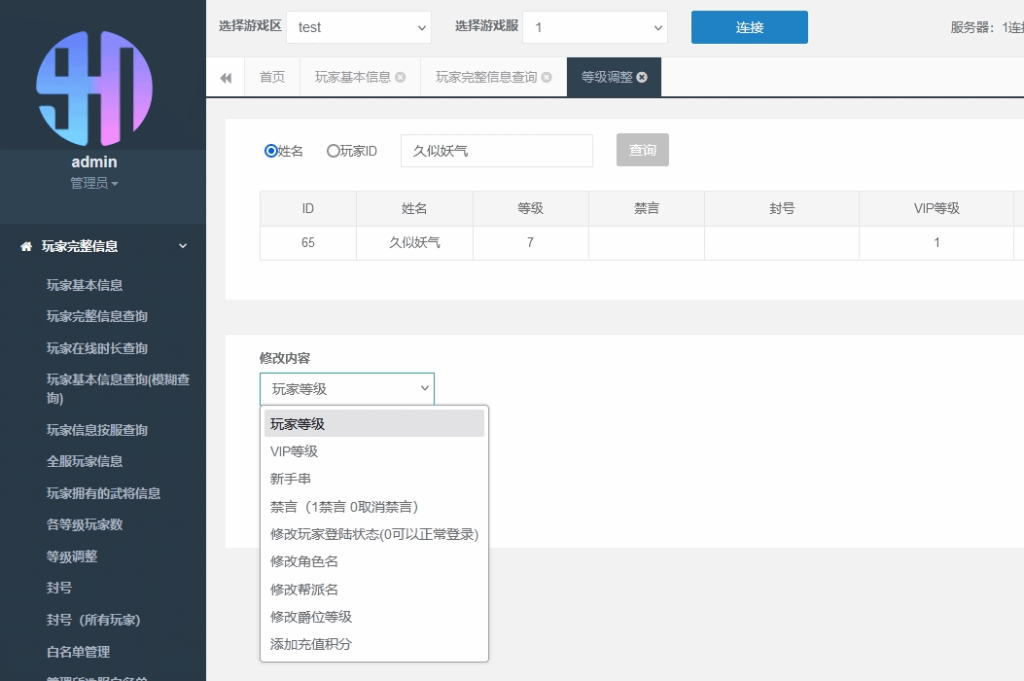Click the gray 查询 button
The image size is (1024, 681).
tap(642, 150)
